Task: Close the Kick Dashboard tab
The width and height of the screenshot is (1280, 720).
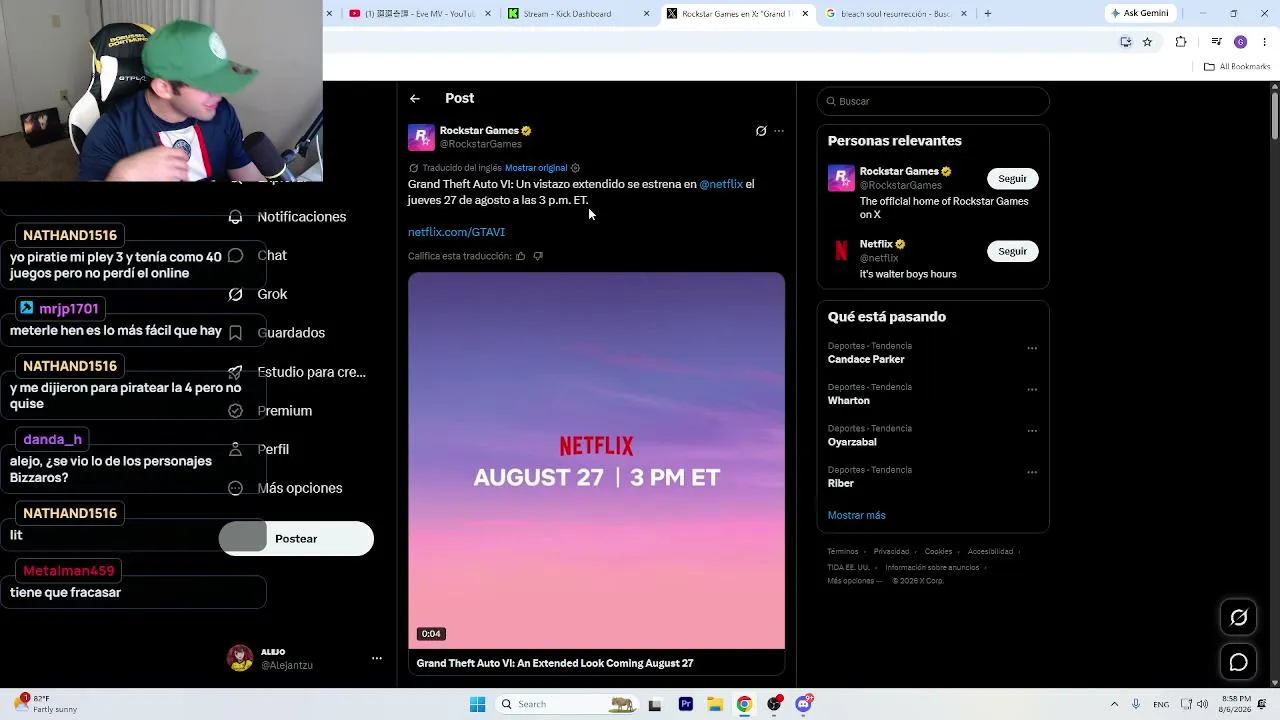Action: [646, 14]
